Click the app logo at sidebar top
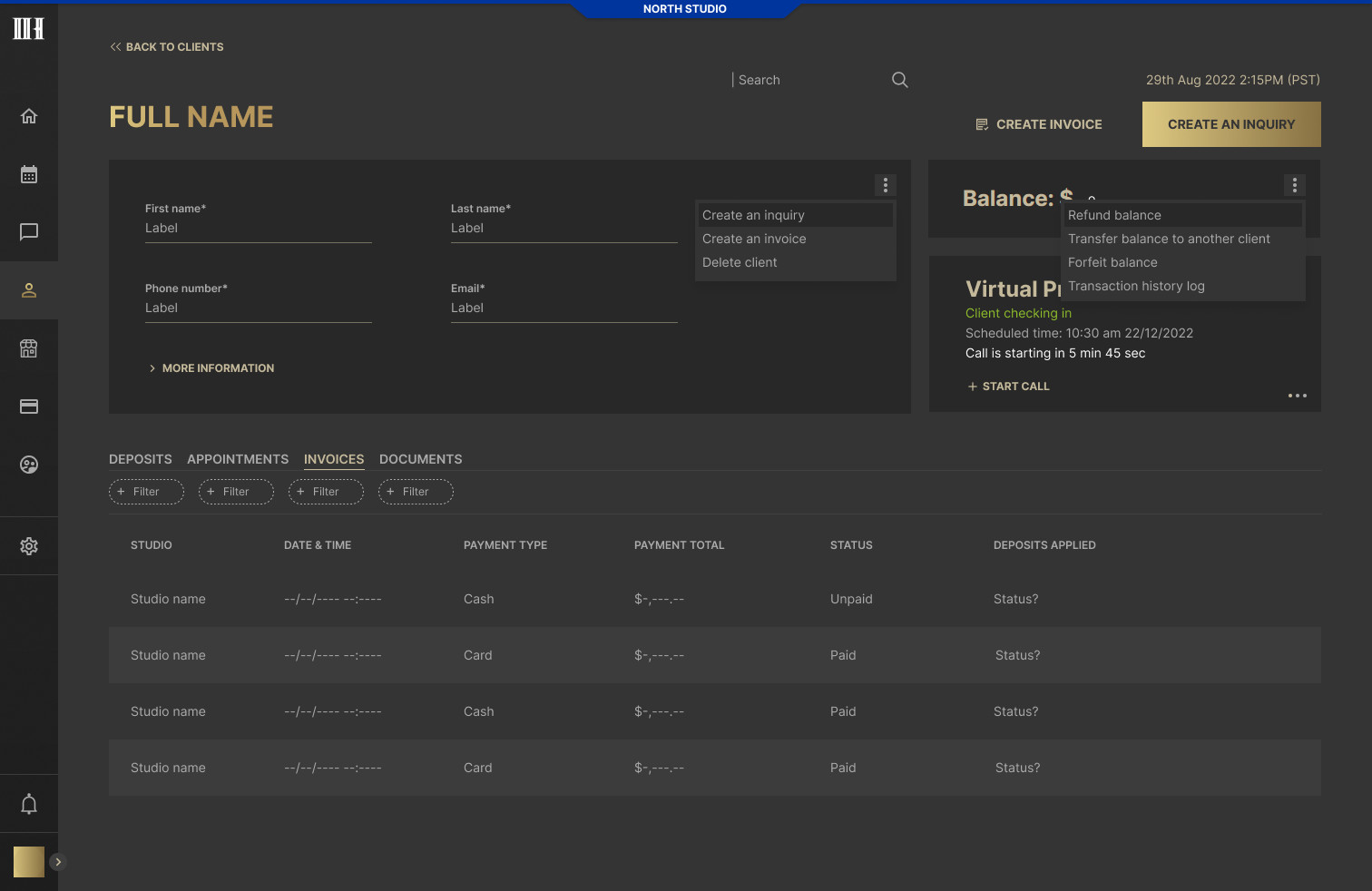The width and height of the screenshot is (1372, 891). point(29,28)
